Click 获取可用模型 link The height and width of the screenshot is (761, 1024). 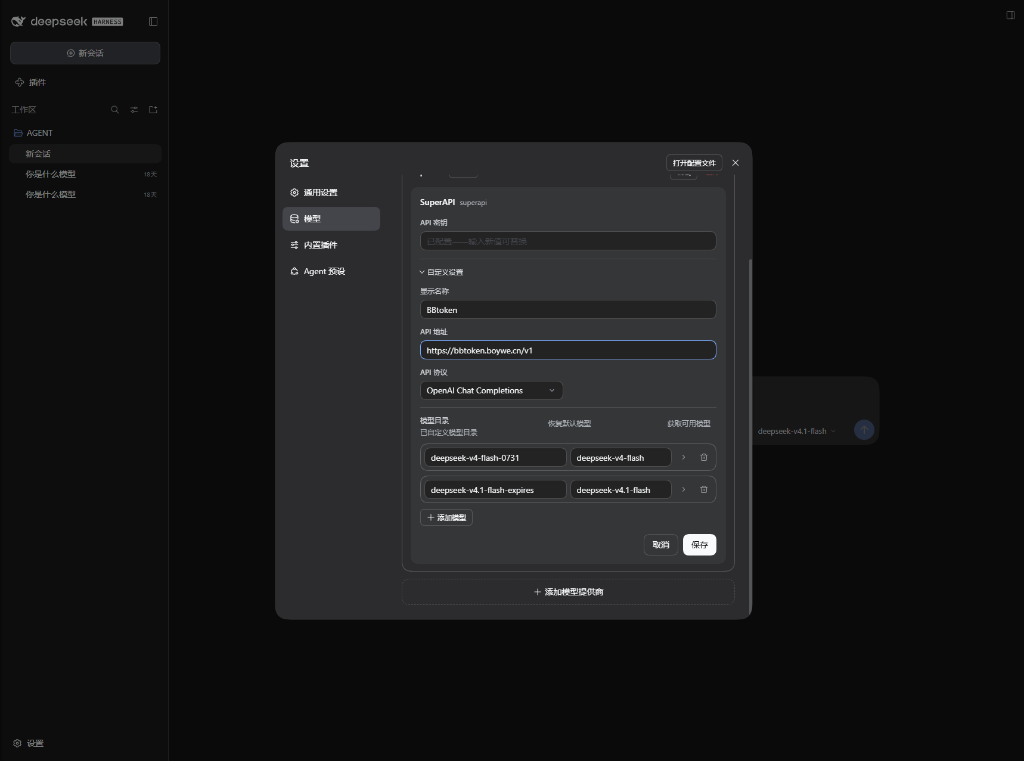[688, 423]
